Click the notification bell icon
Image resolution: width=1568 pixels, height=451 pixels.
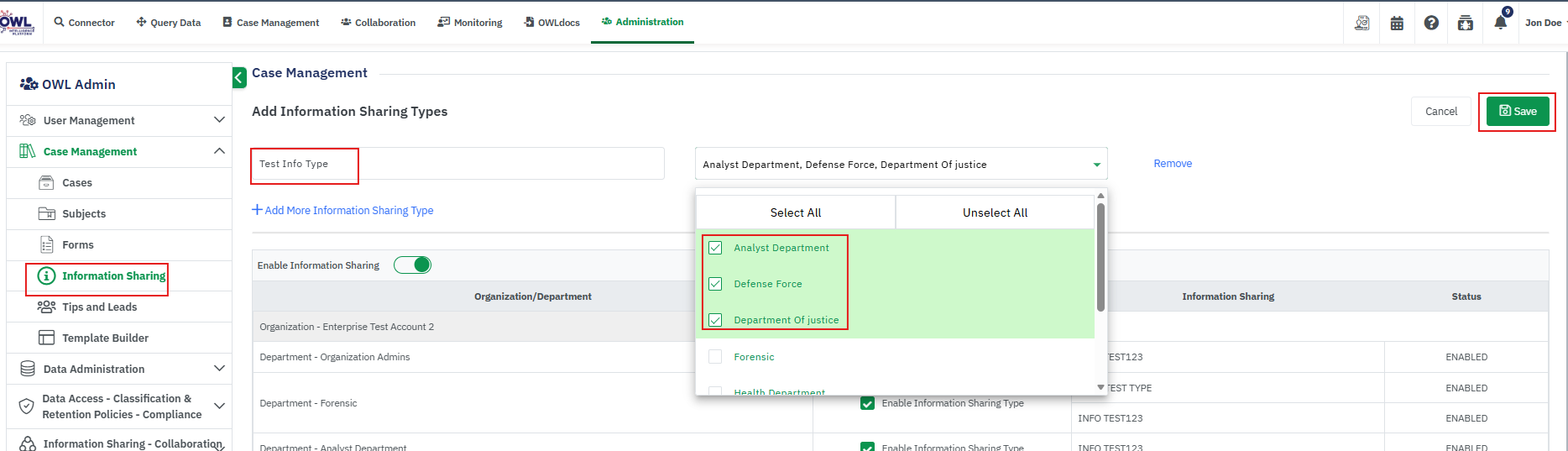1500,23
